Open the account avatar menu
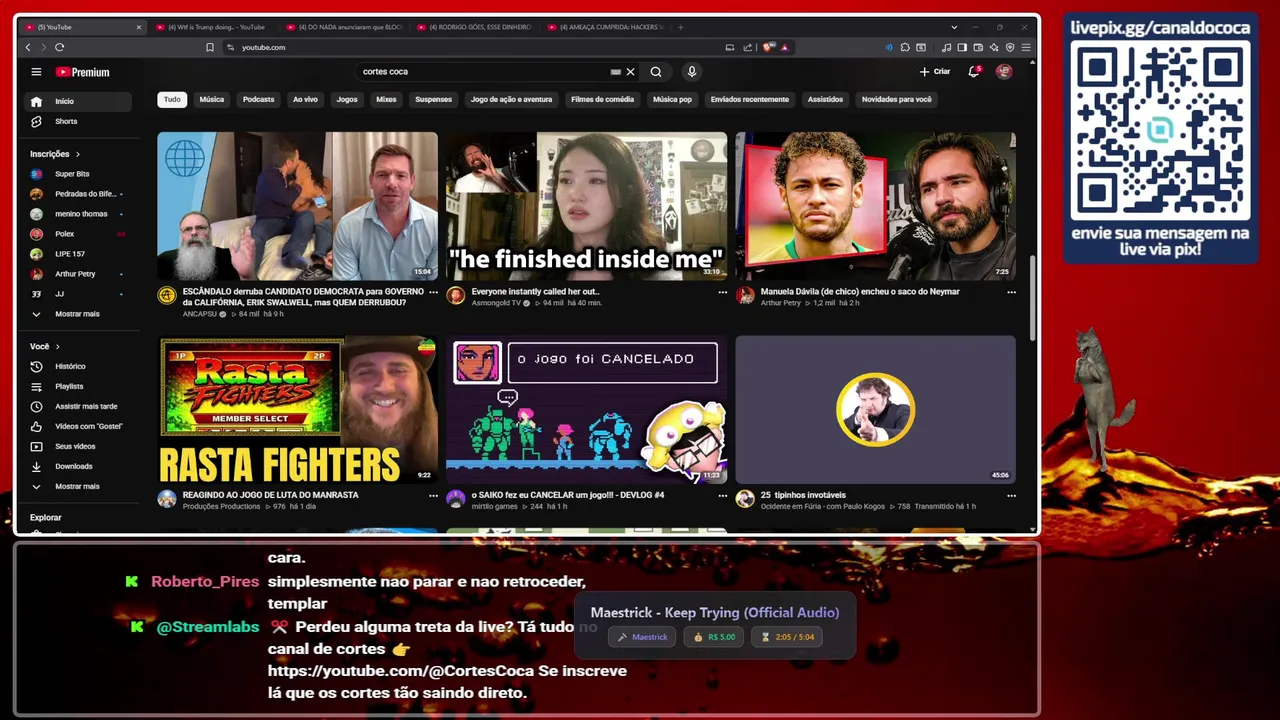1280x720 pixels. pos(1004,72)
